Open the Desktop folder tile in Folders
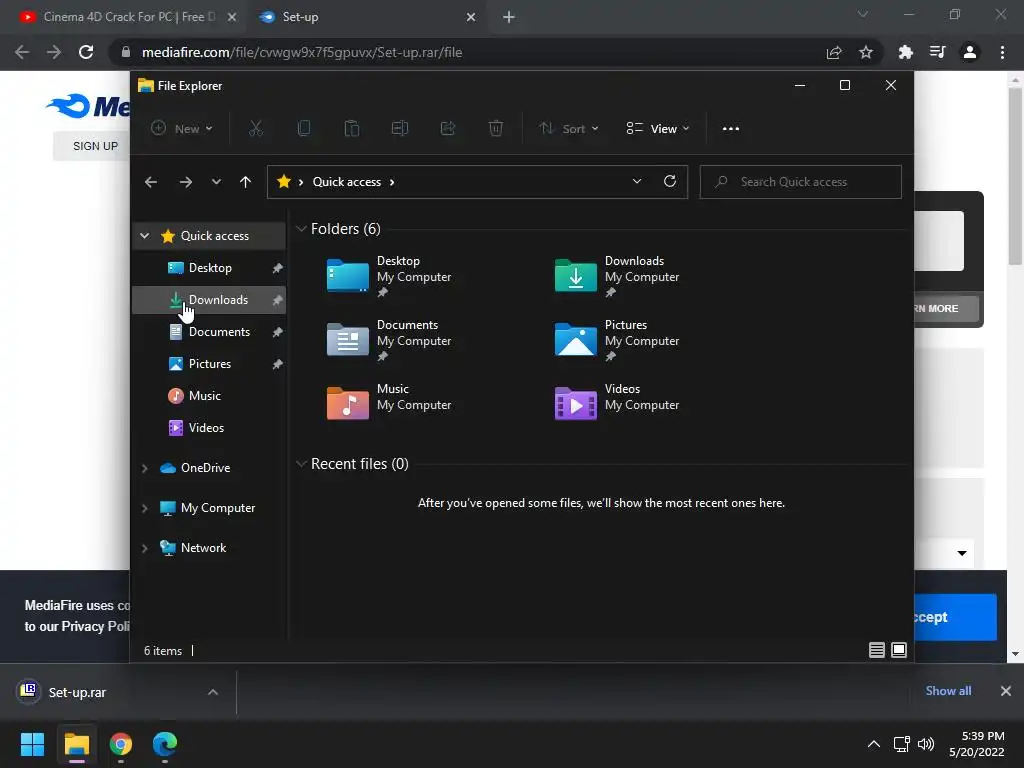 click(389, 277)
